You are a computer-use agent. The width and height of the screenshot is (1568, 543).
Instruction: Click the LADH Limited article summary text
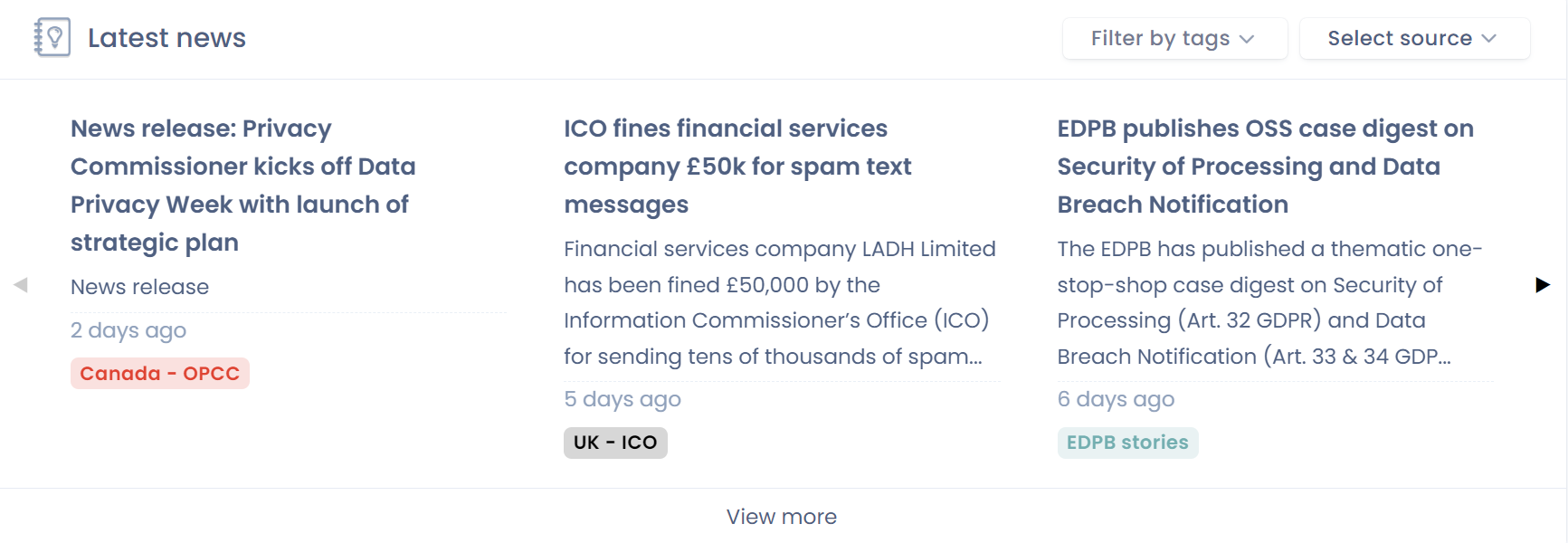[778, 302]
